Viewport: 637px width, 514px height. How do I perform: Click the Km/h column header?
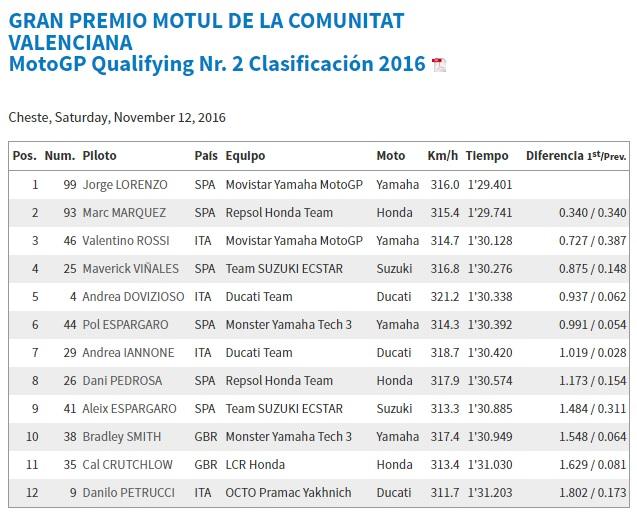pyautogui.click(x=442, y=156)
